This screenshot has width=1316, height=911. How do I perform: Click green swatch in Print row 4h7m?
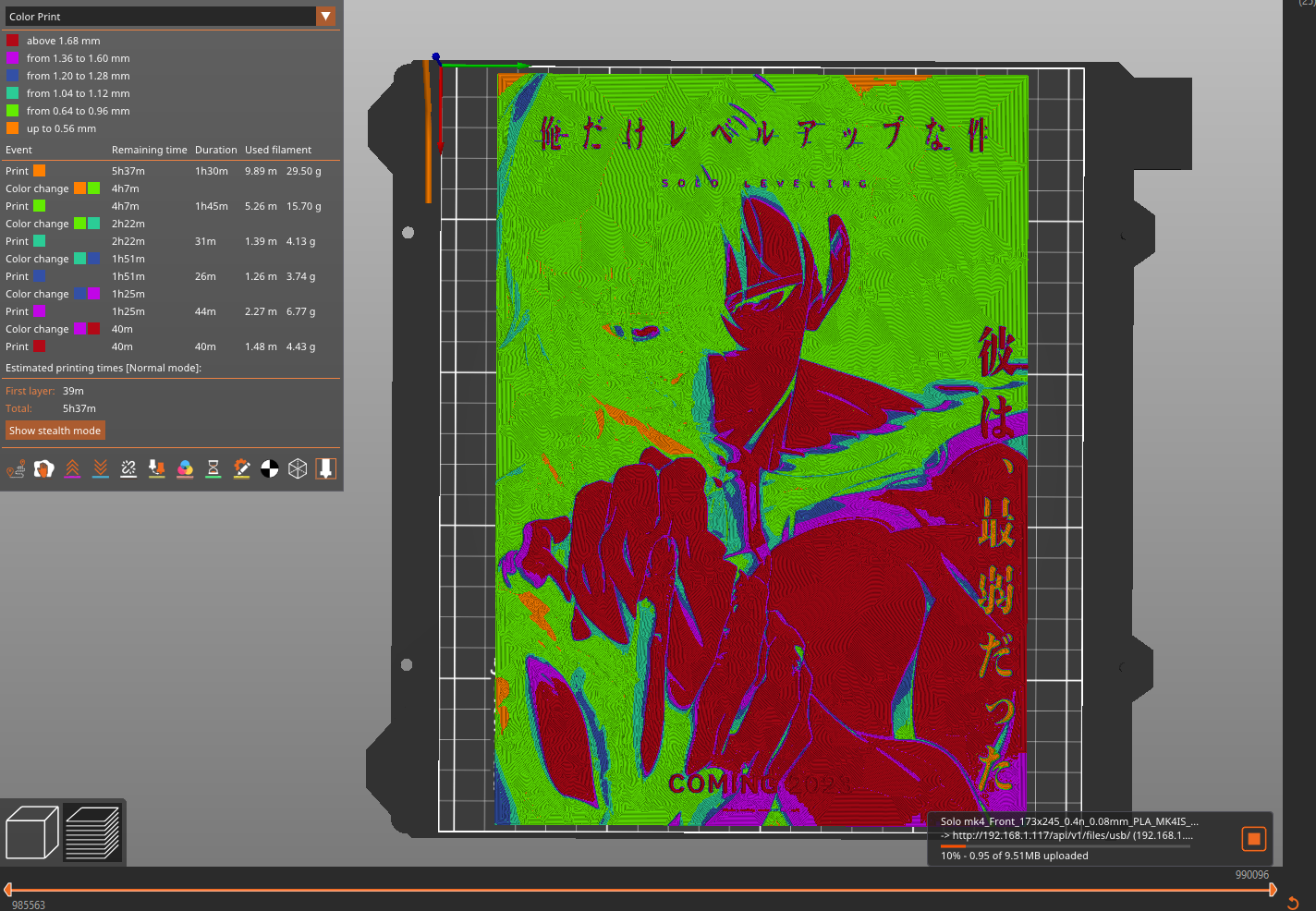(40, 206)
